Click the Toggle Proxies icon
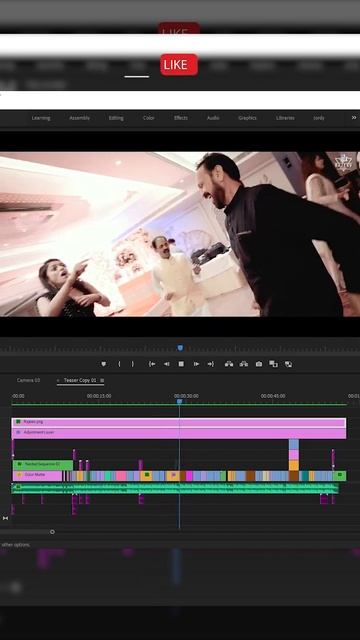The width and height of the screenshot is (360, 640). [x=288, y=364]
